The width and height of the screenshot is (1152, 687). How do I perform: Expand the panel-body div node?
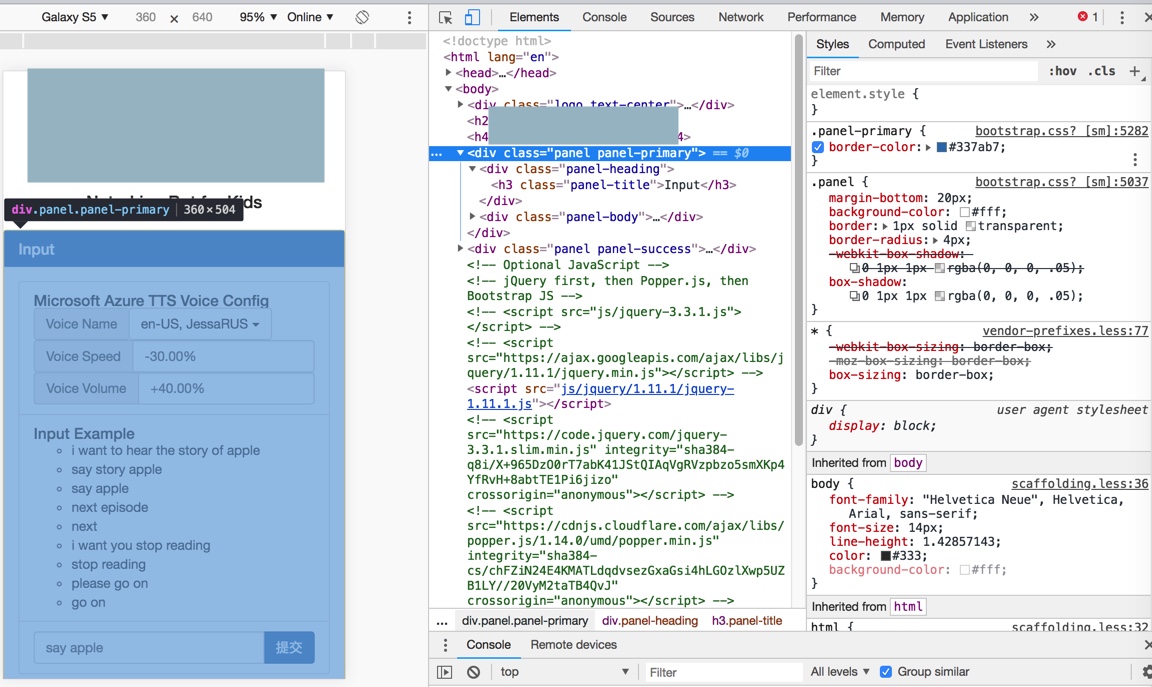(x=472, y=217)
